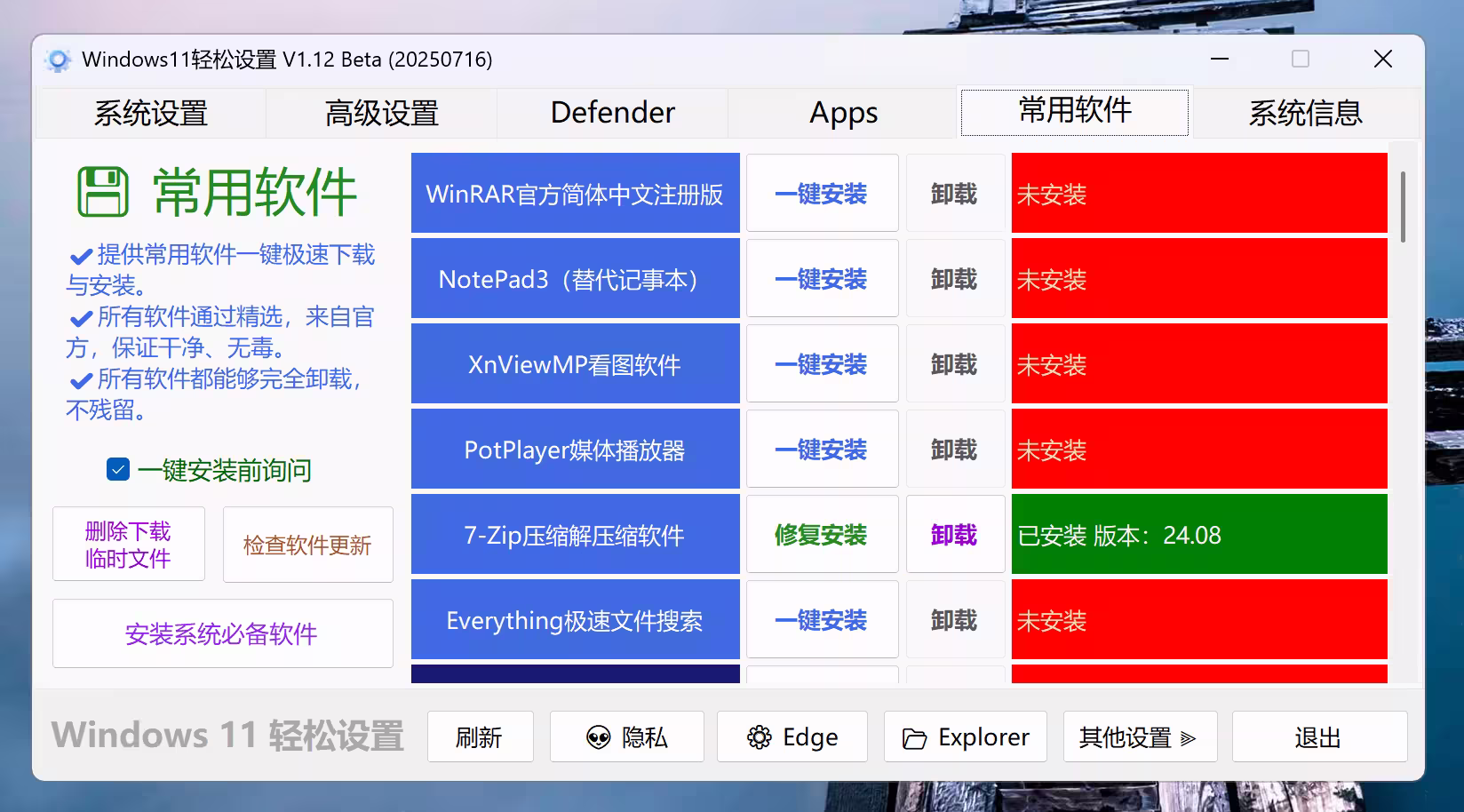This screenshot has width=1464, height=812.
Task: Open the Edge settings button
Action: (x=792, y=736)
